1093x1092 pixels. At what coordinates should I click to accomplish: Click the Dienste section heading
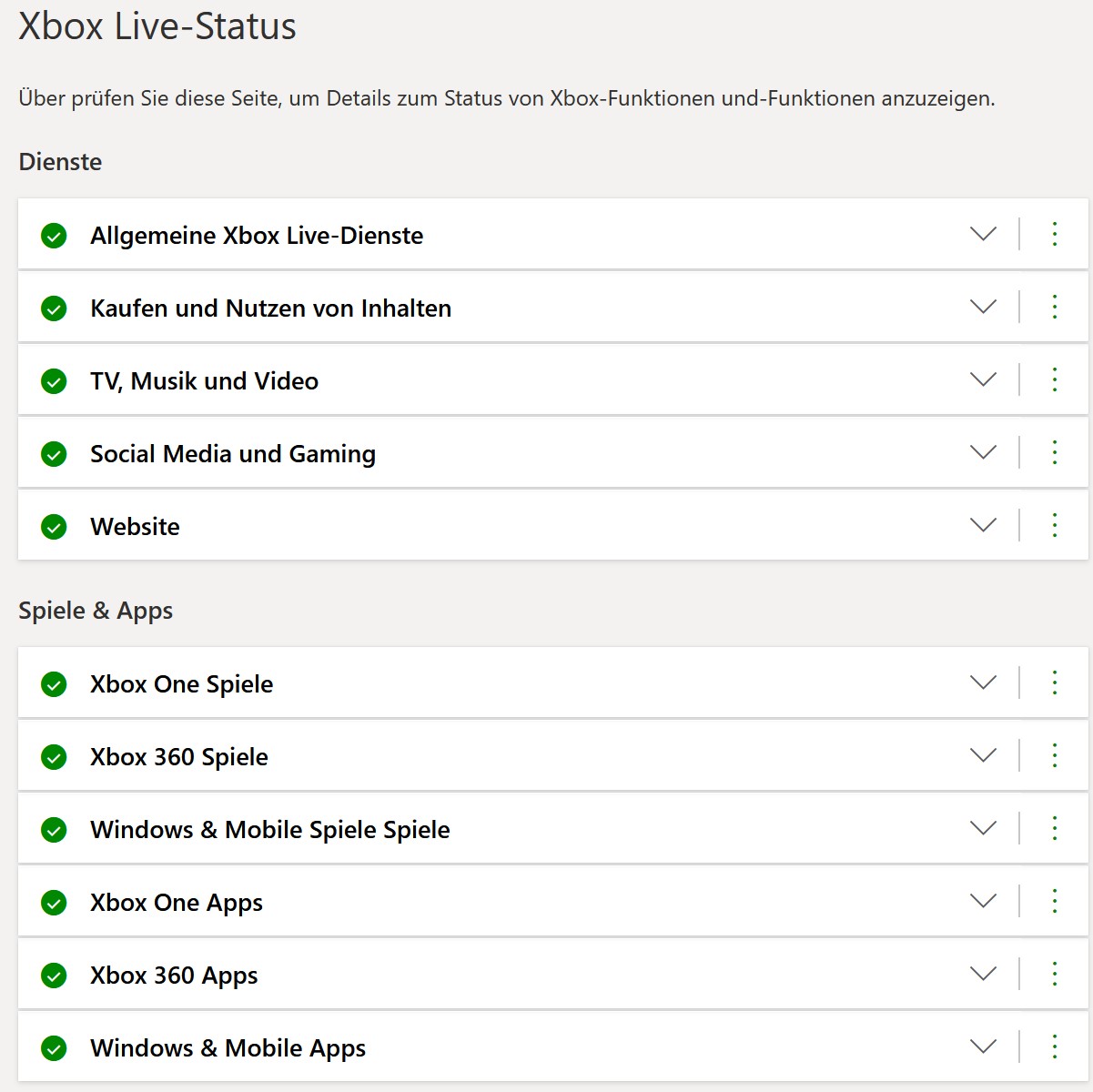60,162
